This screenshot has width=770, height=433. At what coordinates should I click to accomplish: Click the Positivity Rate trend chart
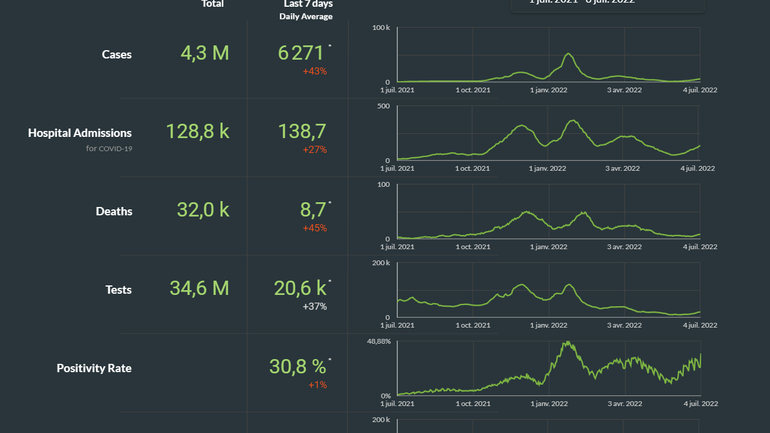[x=548, y=369]
